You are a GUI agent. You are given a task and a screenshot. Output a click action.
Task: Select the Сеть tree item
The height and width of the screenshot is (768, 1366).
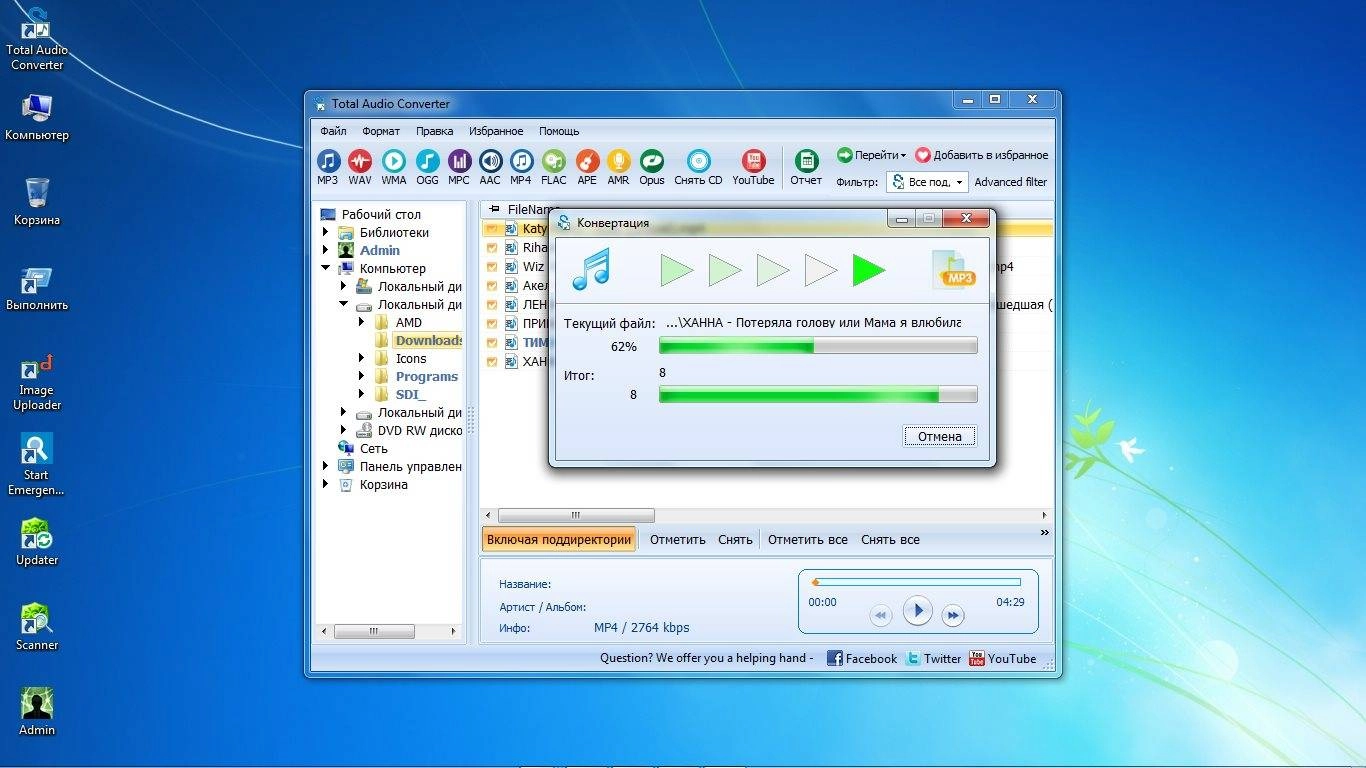[373, 448]
